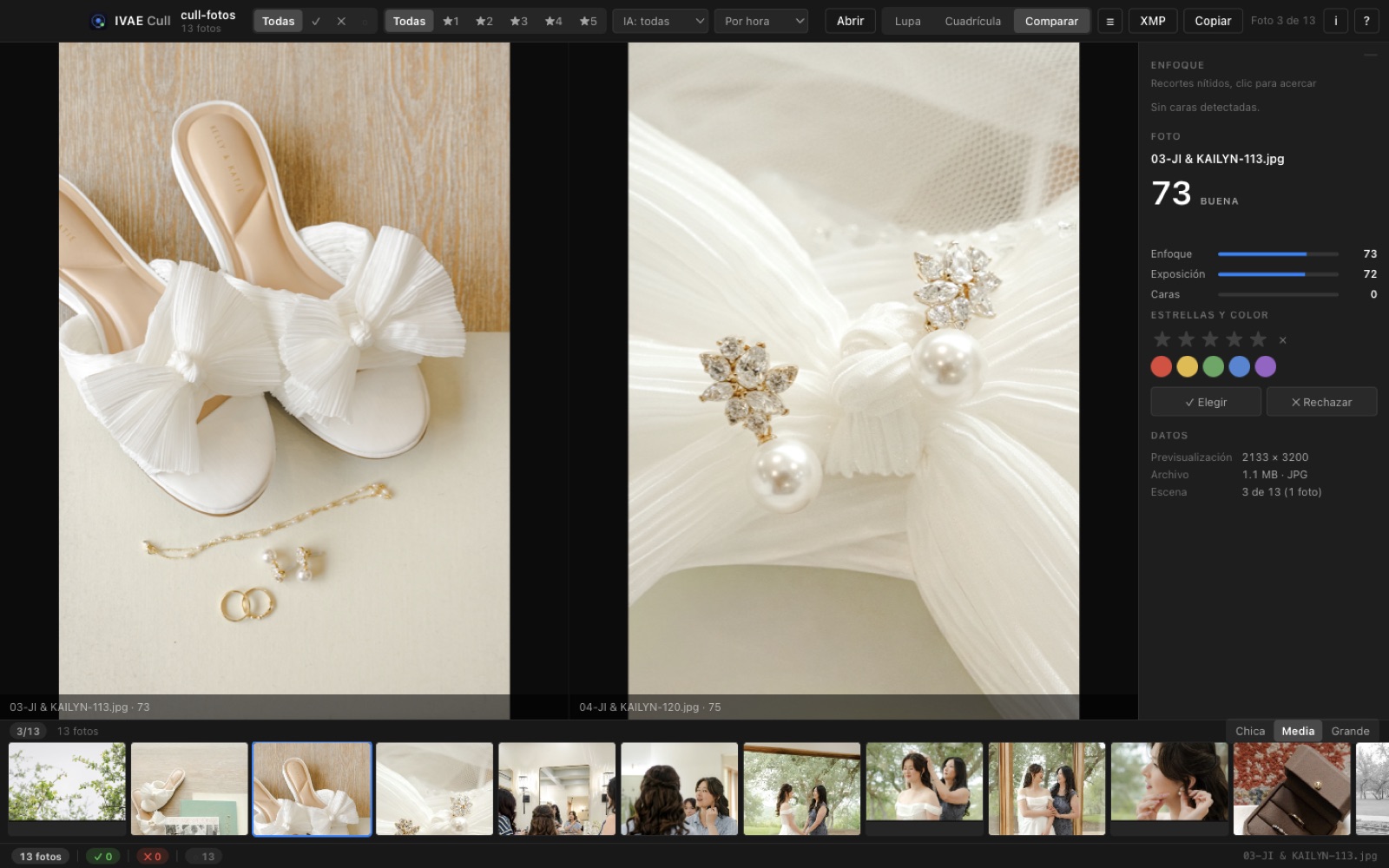The height and width of the screenshot is (868, 1389).
Task: Apply the purple color label
Action: pyautogui.click(x=1266, y=366)
